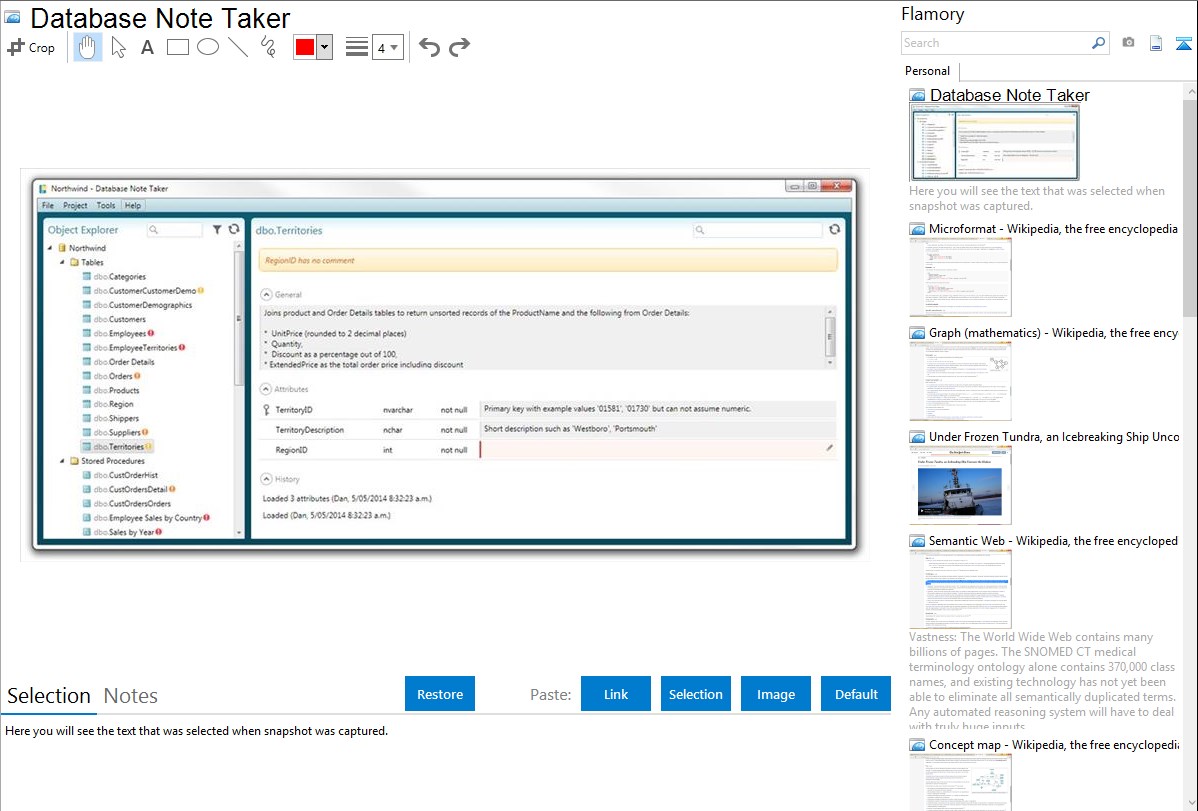Viewport: 1198px width, 811px height.
Task: Click the selected text placeholder below Selection tab
Action: tap(196, 732)
